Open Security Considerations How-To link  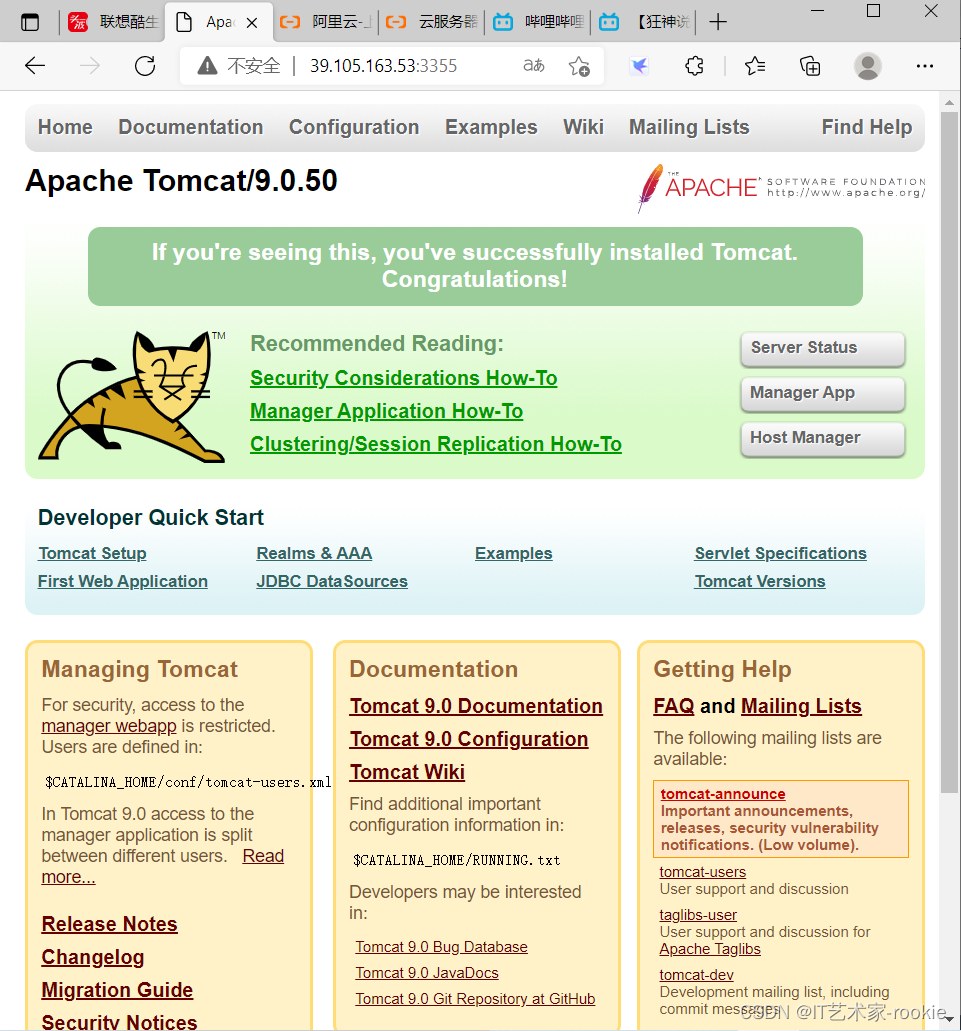tap(404, 378)
